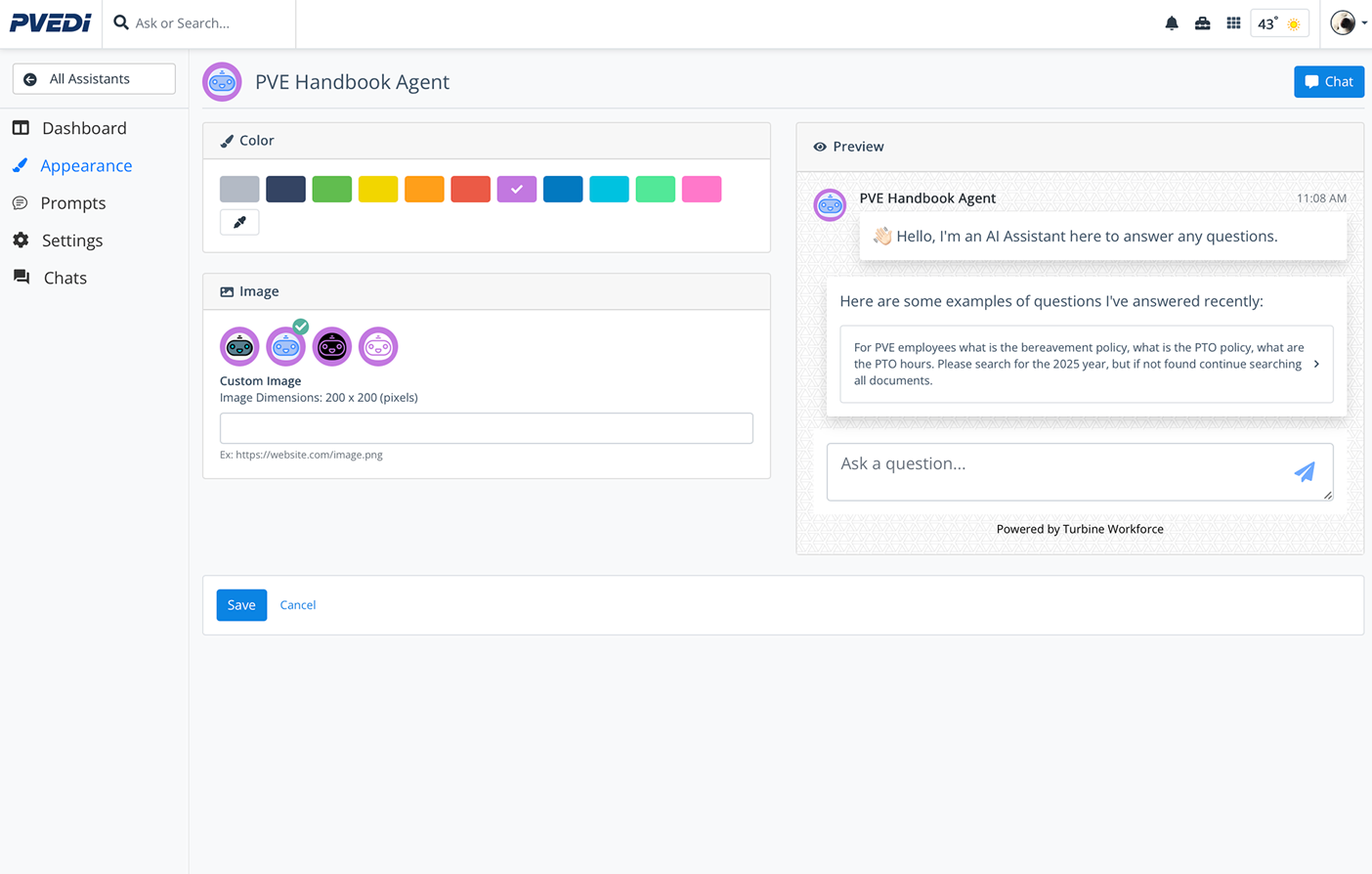Click the eye icon on the Preview header

820,146
